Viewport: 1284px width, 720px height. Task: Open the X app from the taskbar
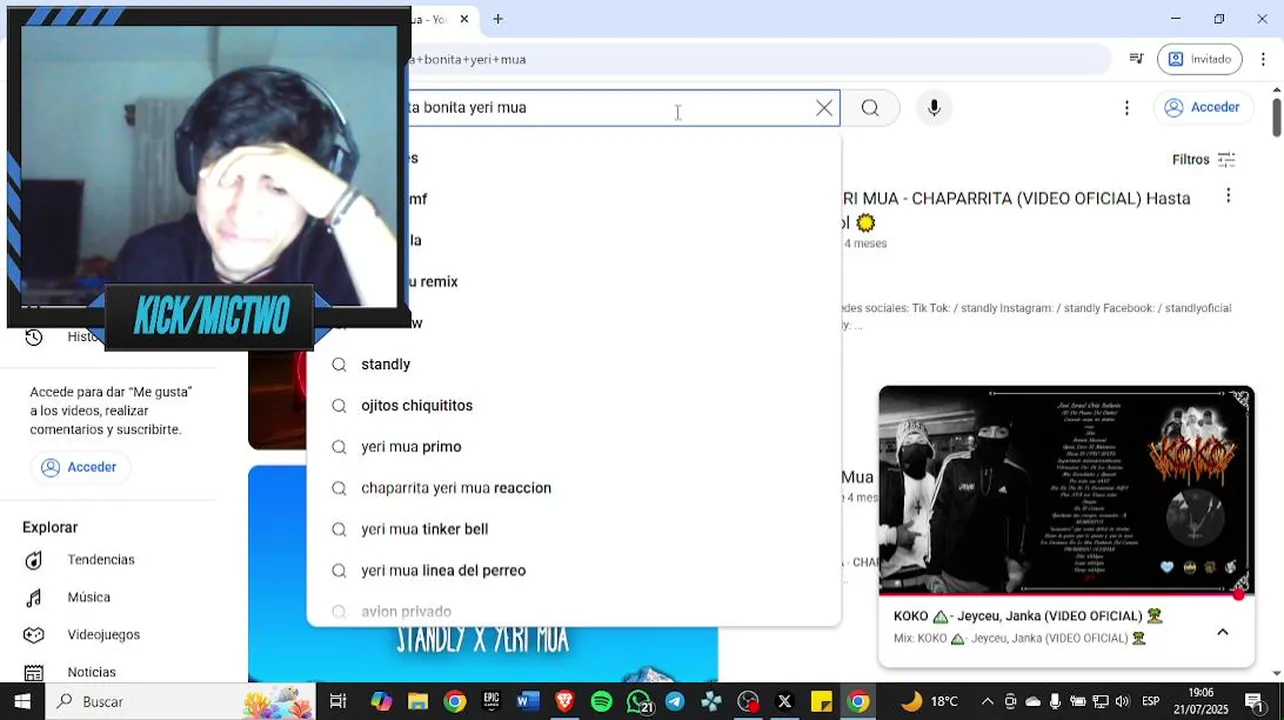785,702
